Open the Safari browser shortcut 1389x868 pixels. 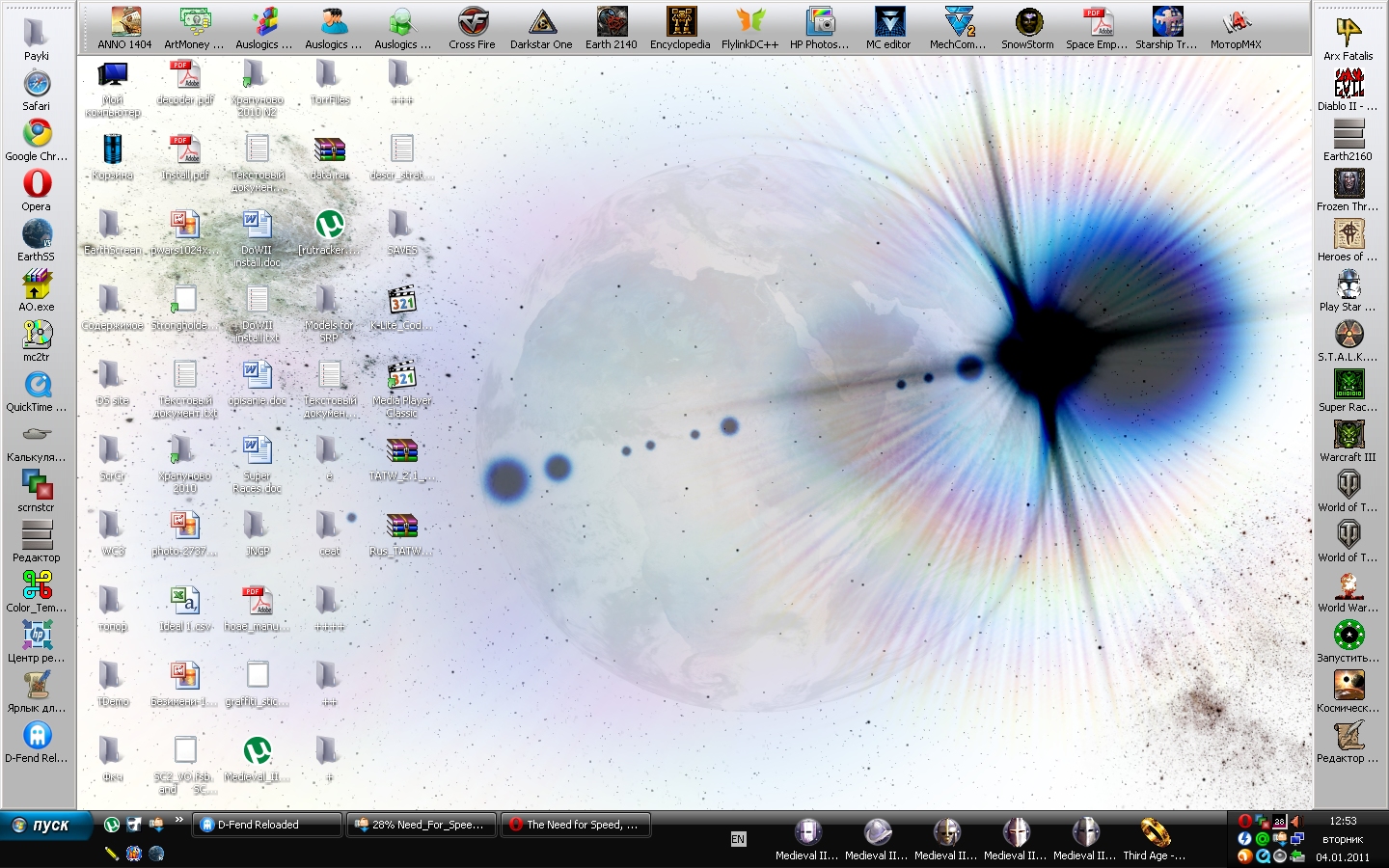point(37,85)
